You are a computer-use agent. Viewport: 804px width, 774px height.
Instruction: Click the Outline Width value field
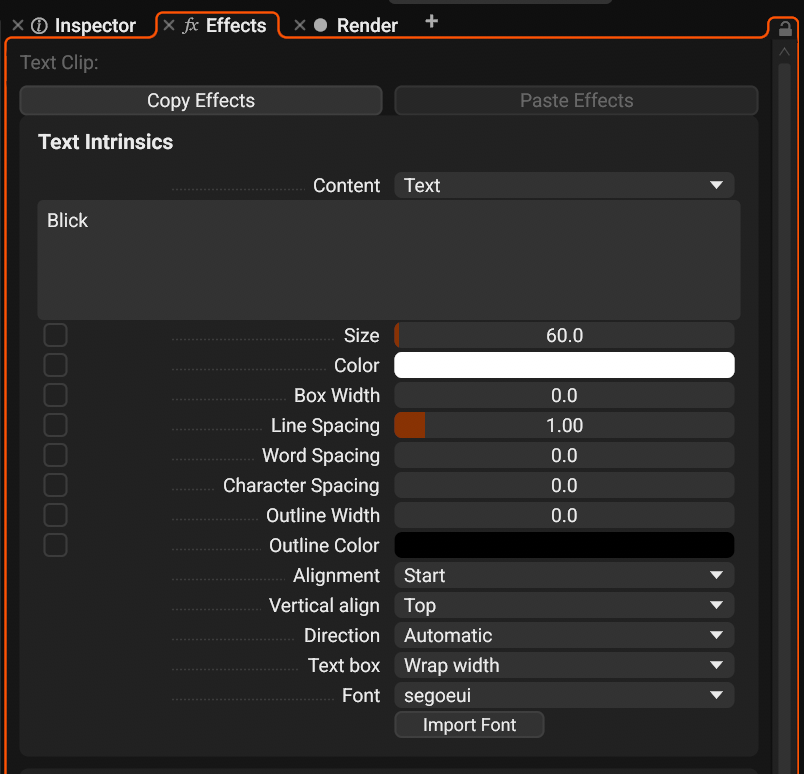coord(564,515)
